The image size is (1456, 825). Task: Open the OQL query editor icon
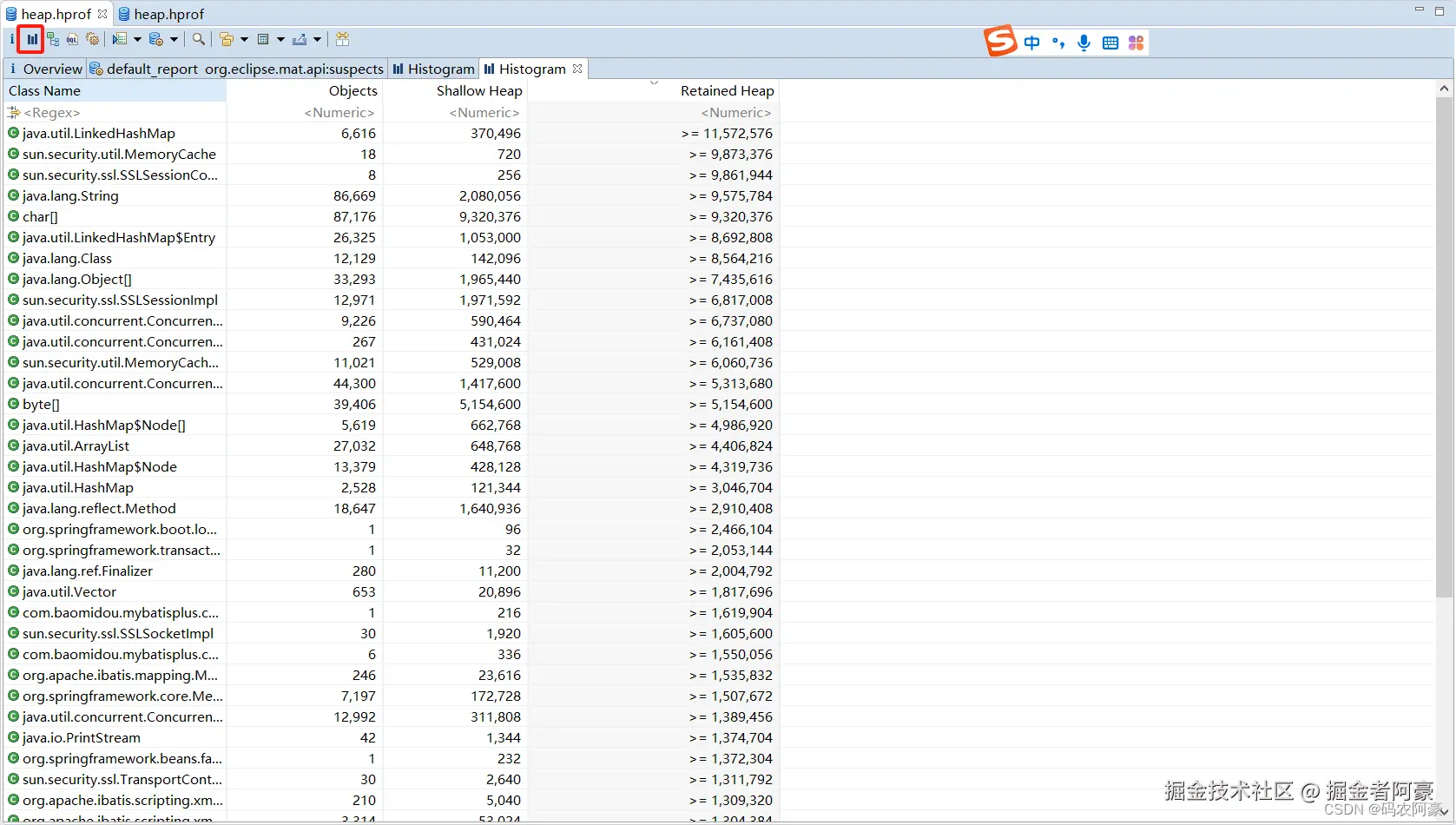(x=73, y=39)
